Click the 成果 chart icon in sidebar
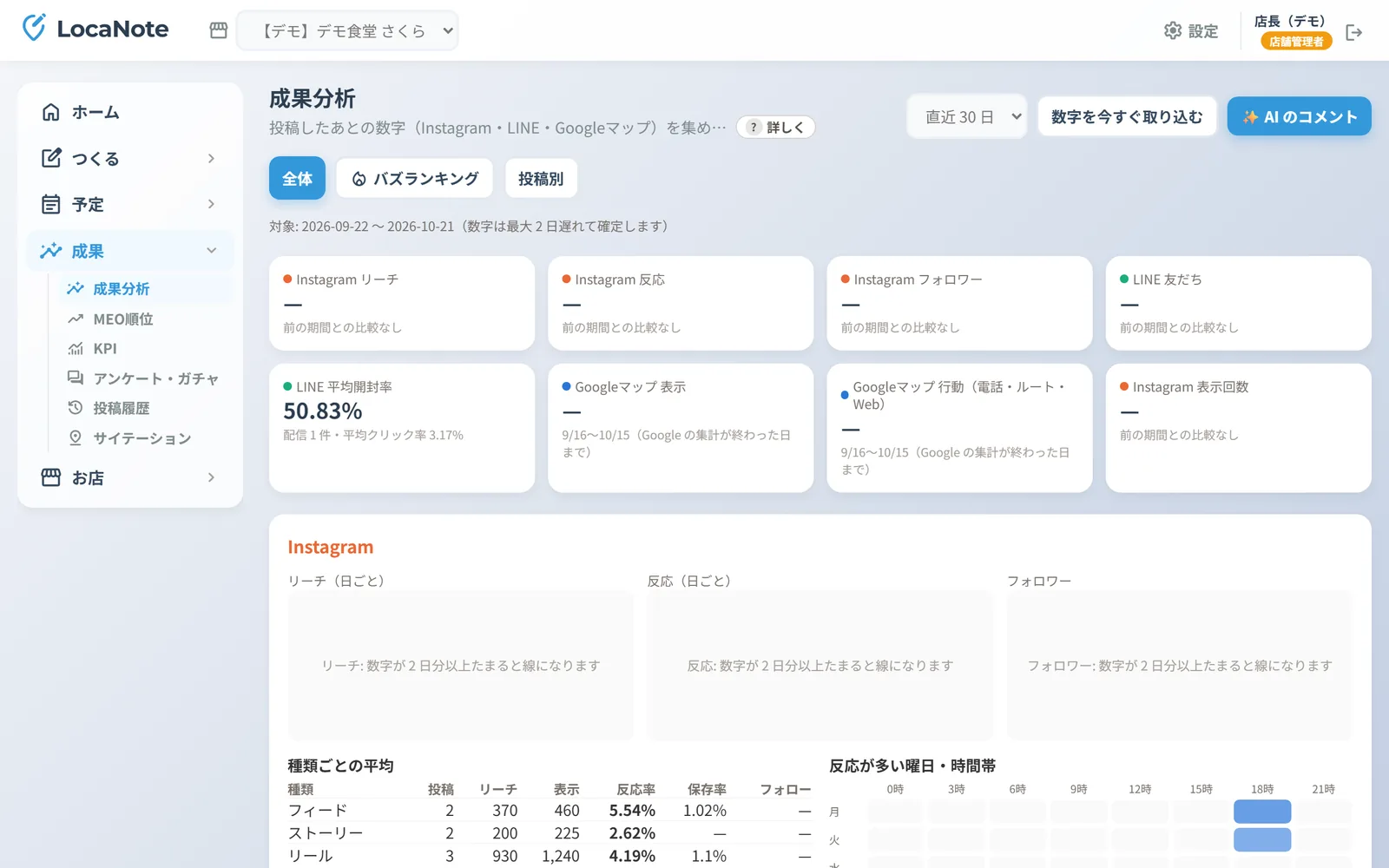 [51, 251]
